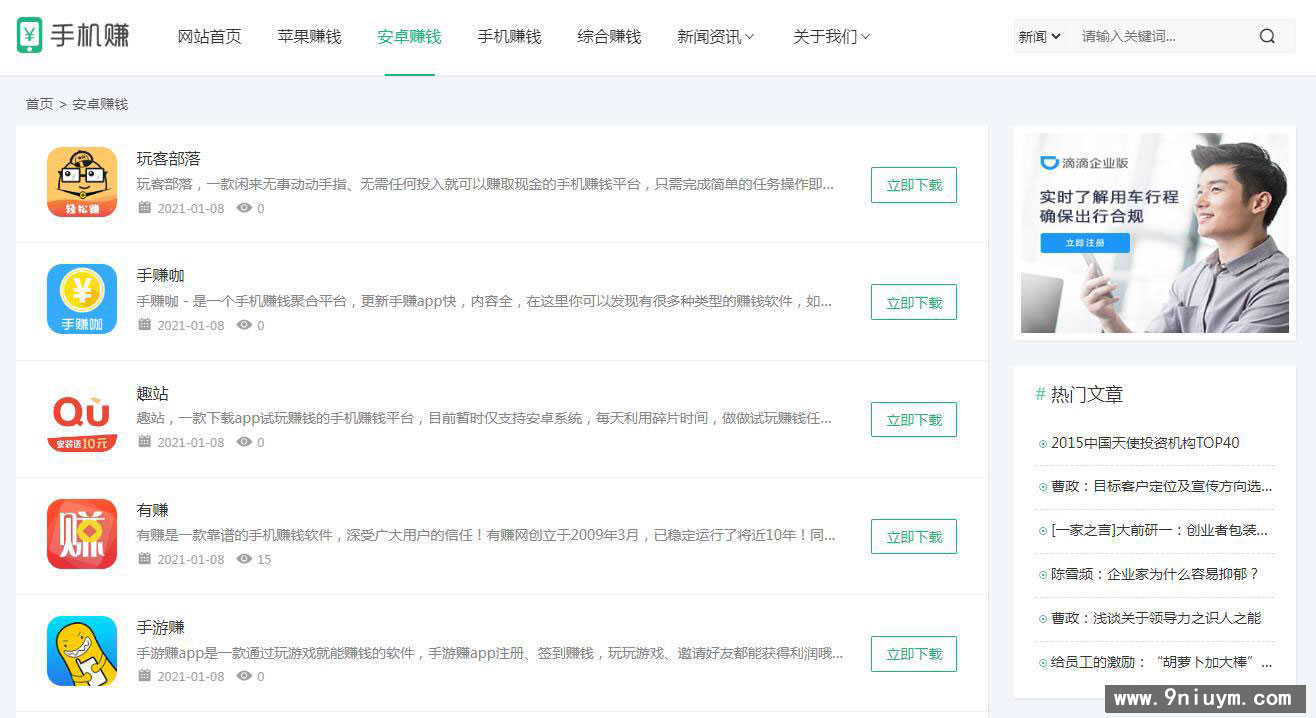Click the calendar icon under 玩客部落

click(142, 208)
